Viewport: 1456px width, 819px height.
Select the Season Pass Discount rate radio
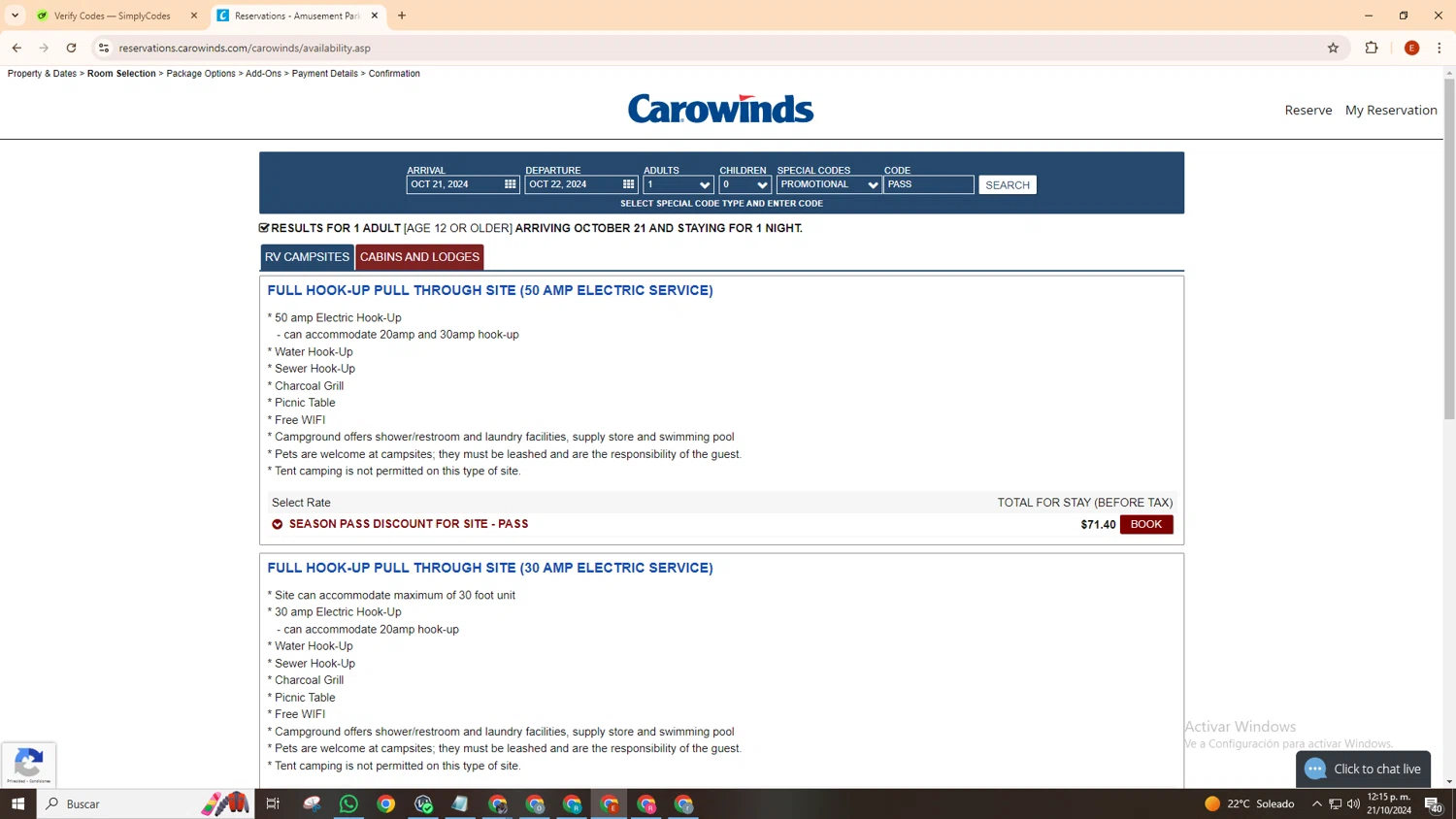pos(278,524)
